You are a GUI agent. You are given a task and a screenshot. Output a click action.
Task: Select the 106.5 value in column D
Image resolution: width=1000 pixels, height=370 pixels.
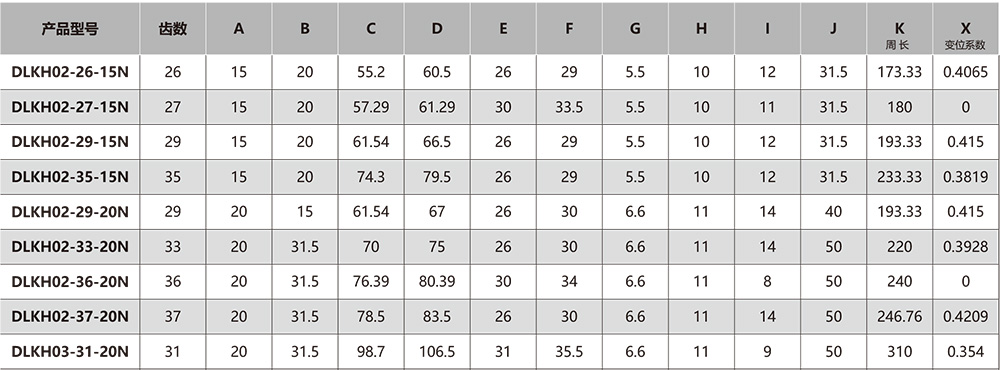point(437,352)
